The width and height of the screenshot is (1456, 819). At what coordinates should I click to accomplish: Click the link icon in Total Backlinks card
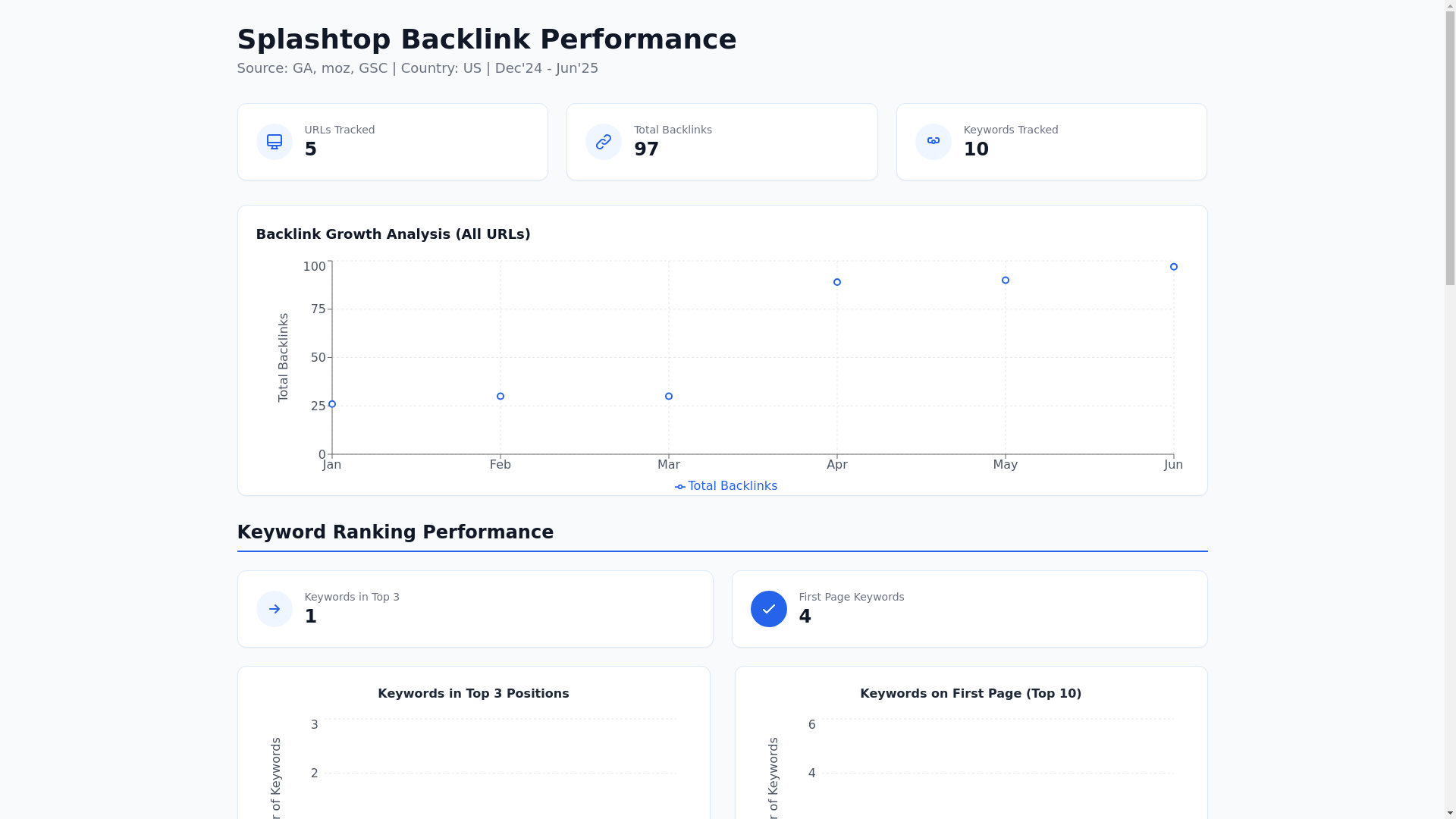(604, 142)
